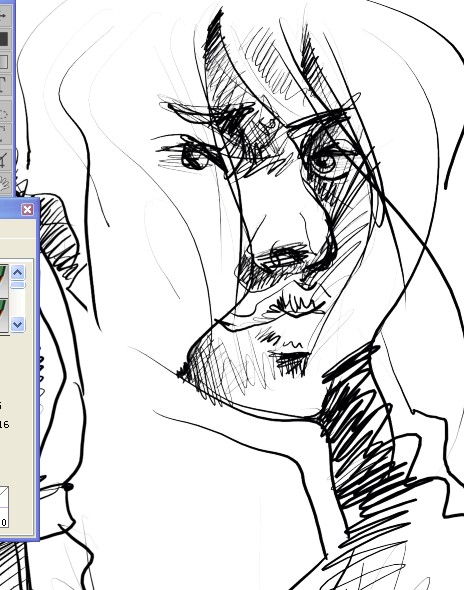
Task: Click the value field showing 0
Action: tap(4, 522)
